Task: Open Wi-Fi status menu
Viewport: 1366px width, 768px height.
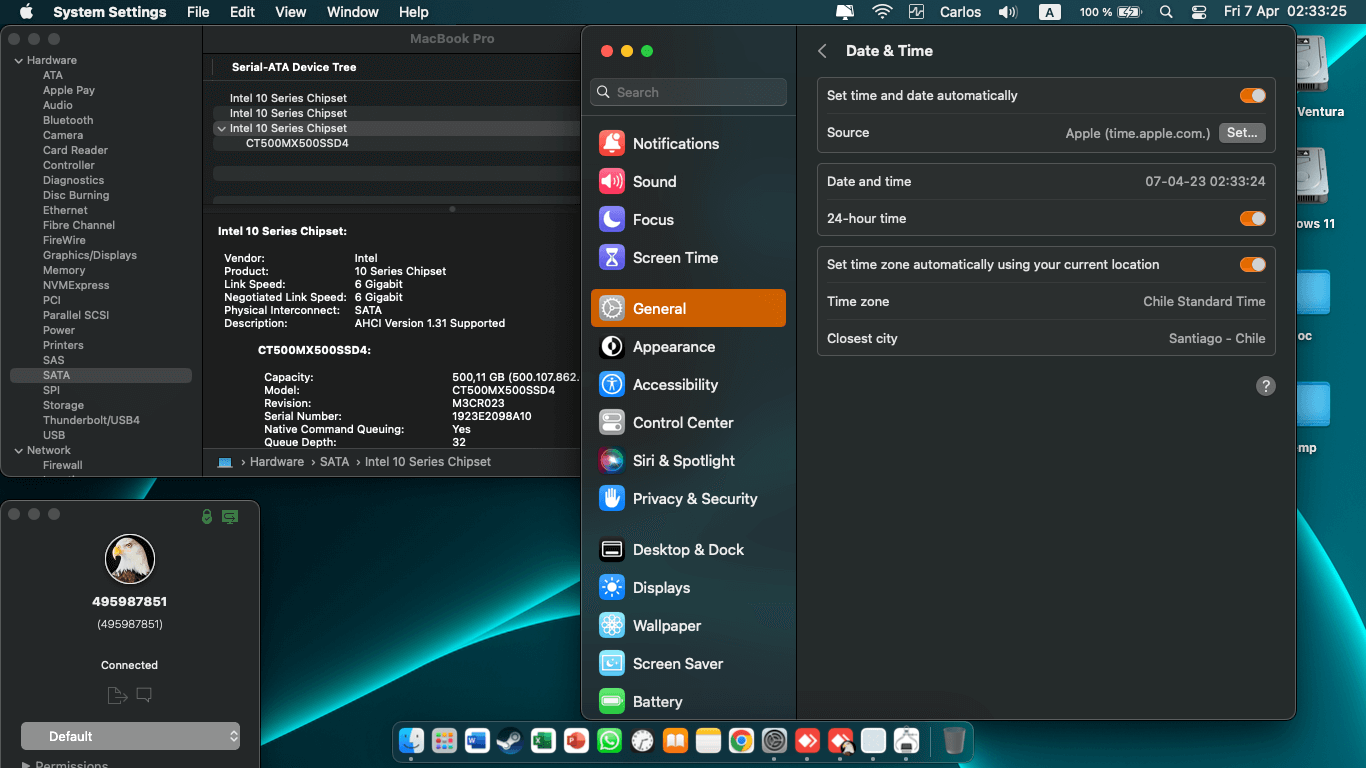Action: [x=882, y=12]
